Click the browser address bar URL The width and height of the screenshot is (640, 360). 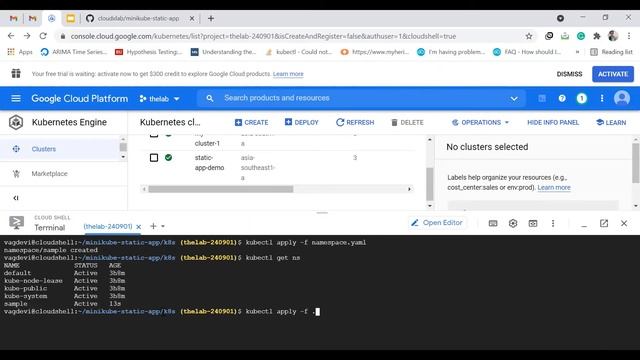(x=263, y=36)
